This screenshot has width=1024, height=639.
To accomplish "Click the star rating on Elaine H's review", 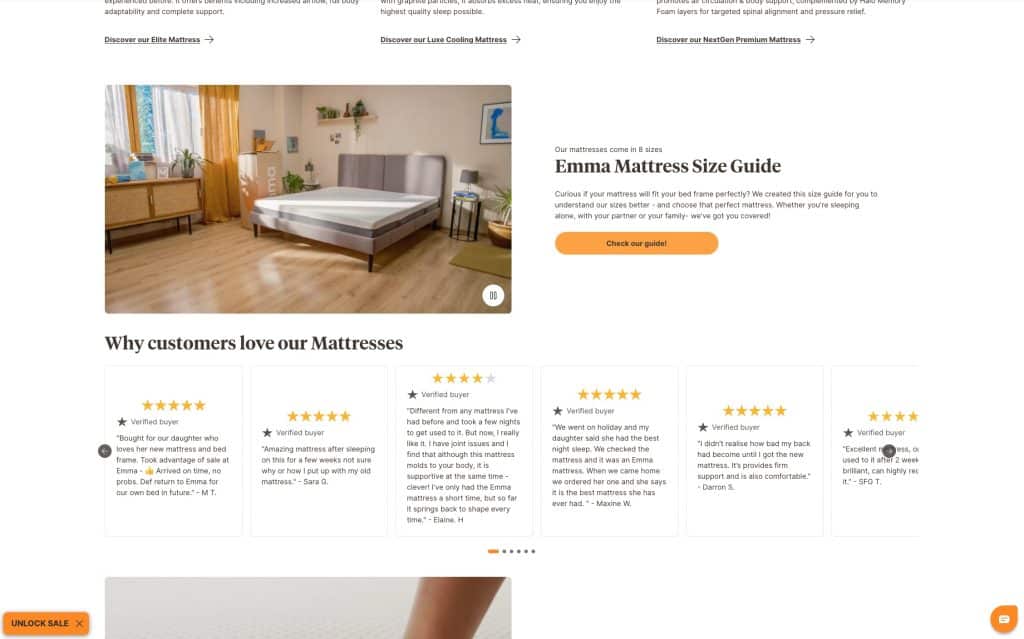I will (464, 378).
